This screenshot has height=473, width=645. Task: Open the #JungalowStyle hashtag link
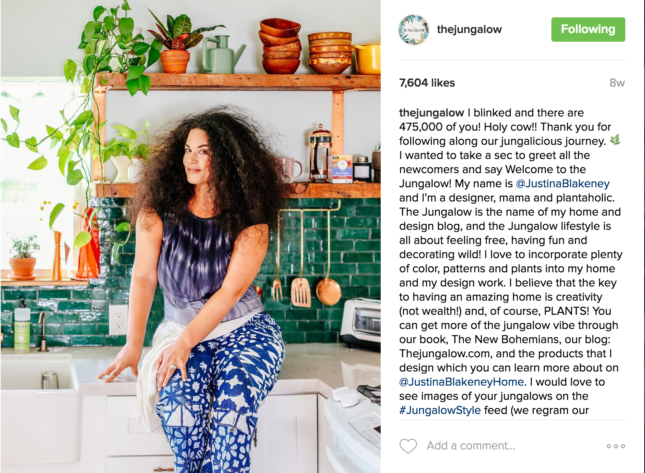(440, 410)
